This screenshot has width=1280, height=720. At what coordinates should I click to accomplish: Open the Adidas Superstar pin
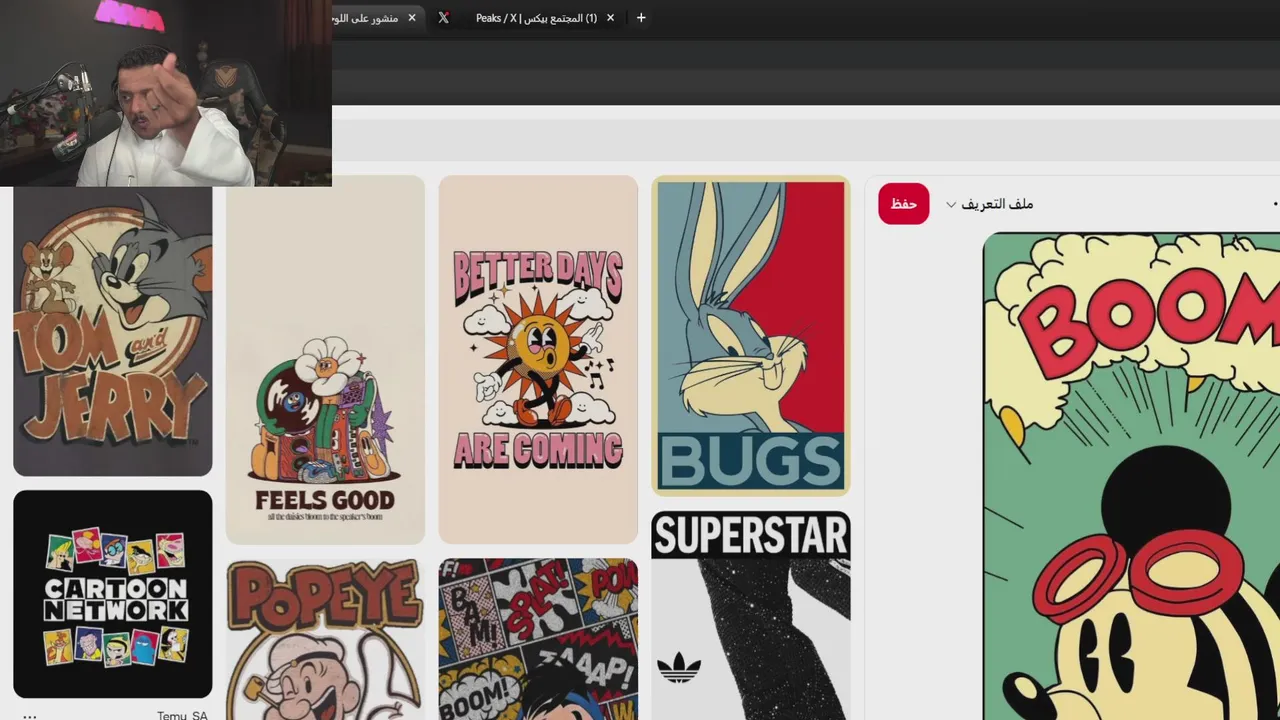(751, 616)
